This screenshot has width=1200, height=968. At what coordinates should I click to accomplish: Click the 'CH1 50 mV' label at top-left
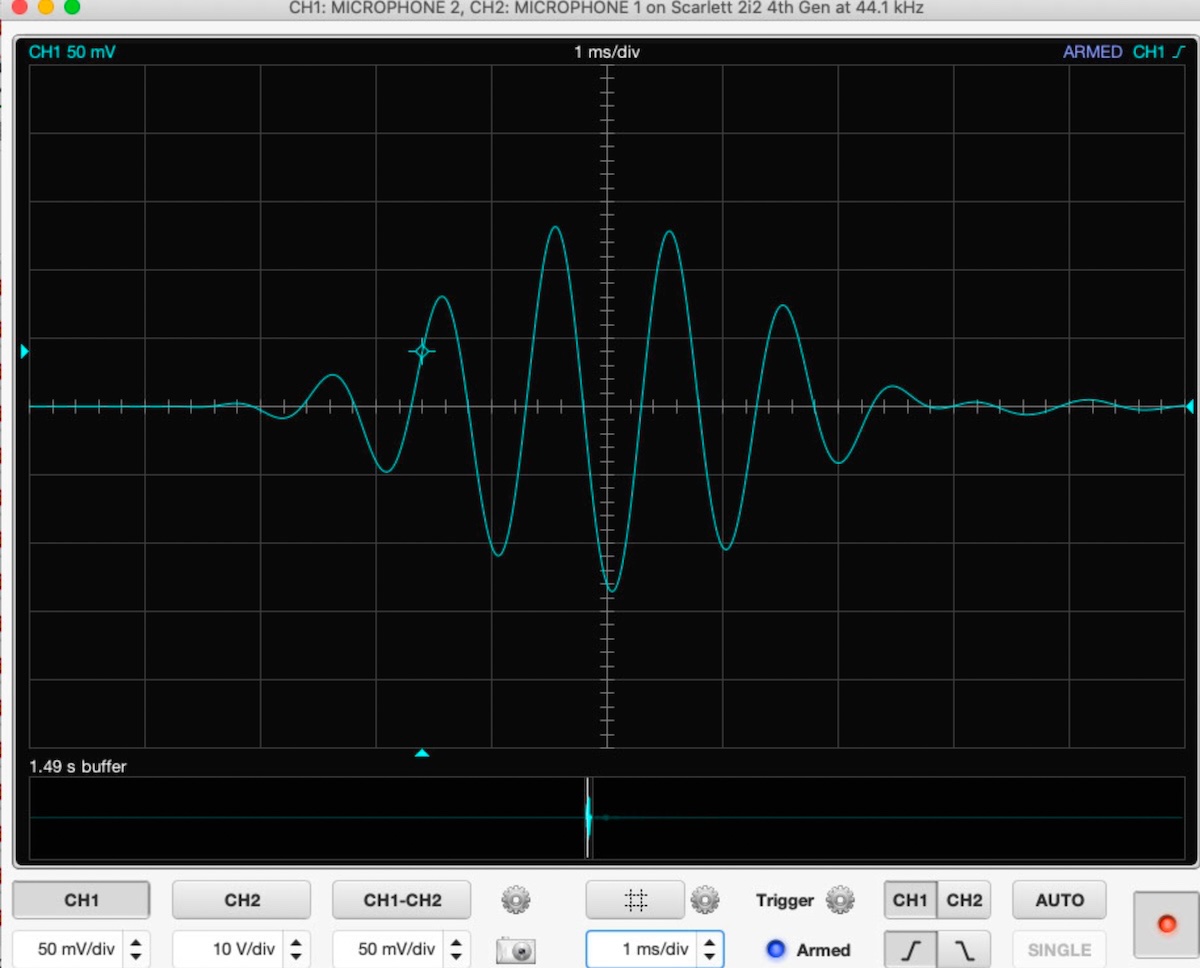(72, 51)
